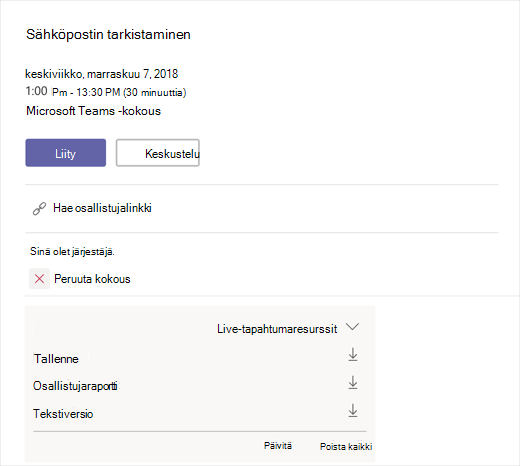
Task: Collapse Live-tapahtumaresurssit chevron
Action: point(352,327)
